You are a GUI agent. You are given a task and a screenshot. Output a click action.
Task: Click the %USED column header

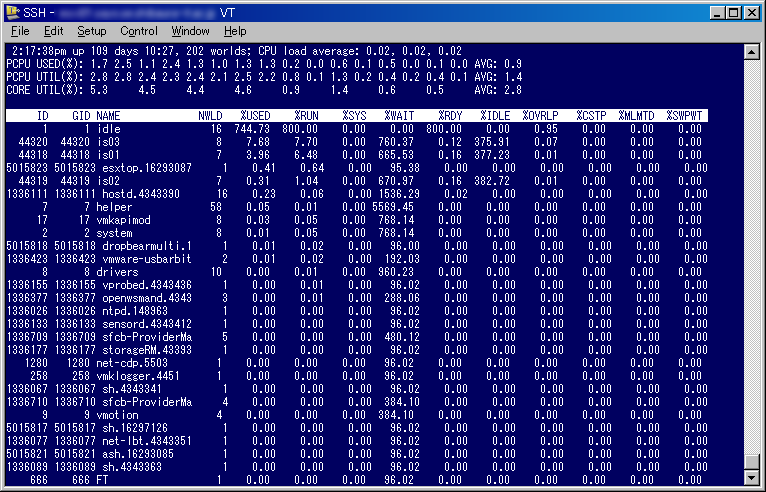click(x=256, y=116)
